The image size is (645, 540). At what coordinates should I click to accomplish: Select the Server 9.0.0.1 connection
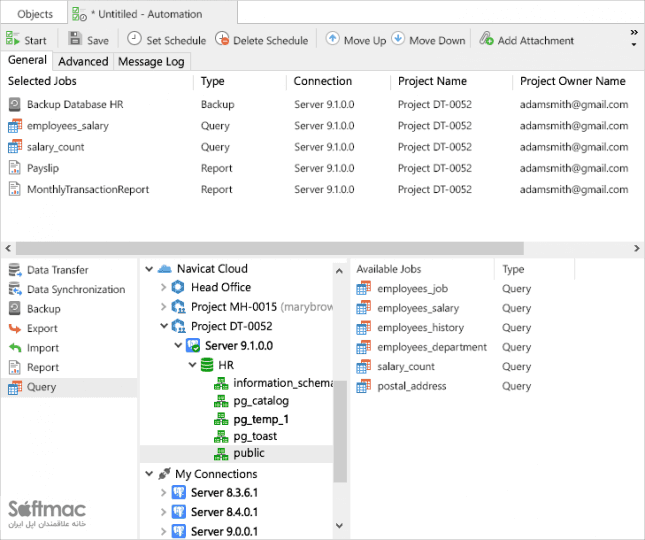click(224, 531)
